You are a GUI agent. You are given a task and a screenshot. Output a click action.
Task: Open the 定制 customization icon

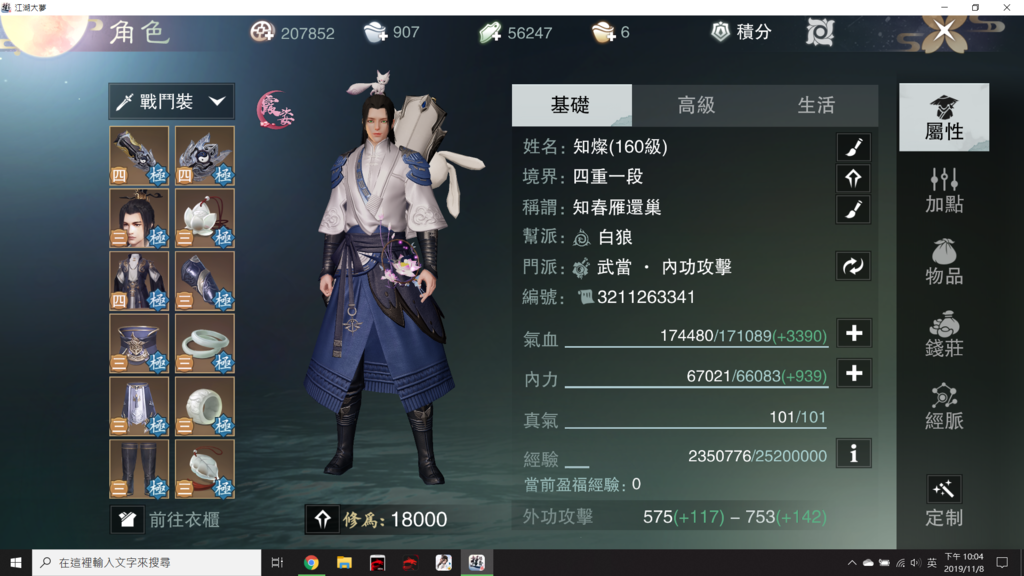pyautogui.click(x=944, y=501)
